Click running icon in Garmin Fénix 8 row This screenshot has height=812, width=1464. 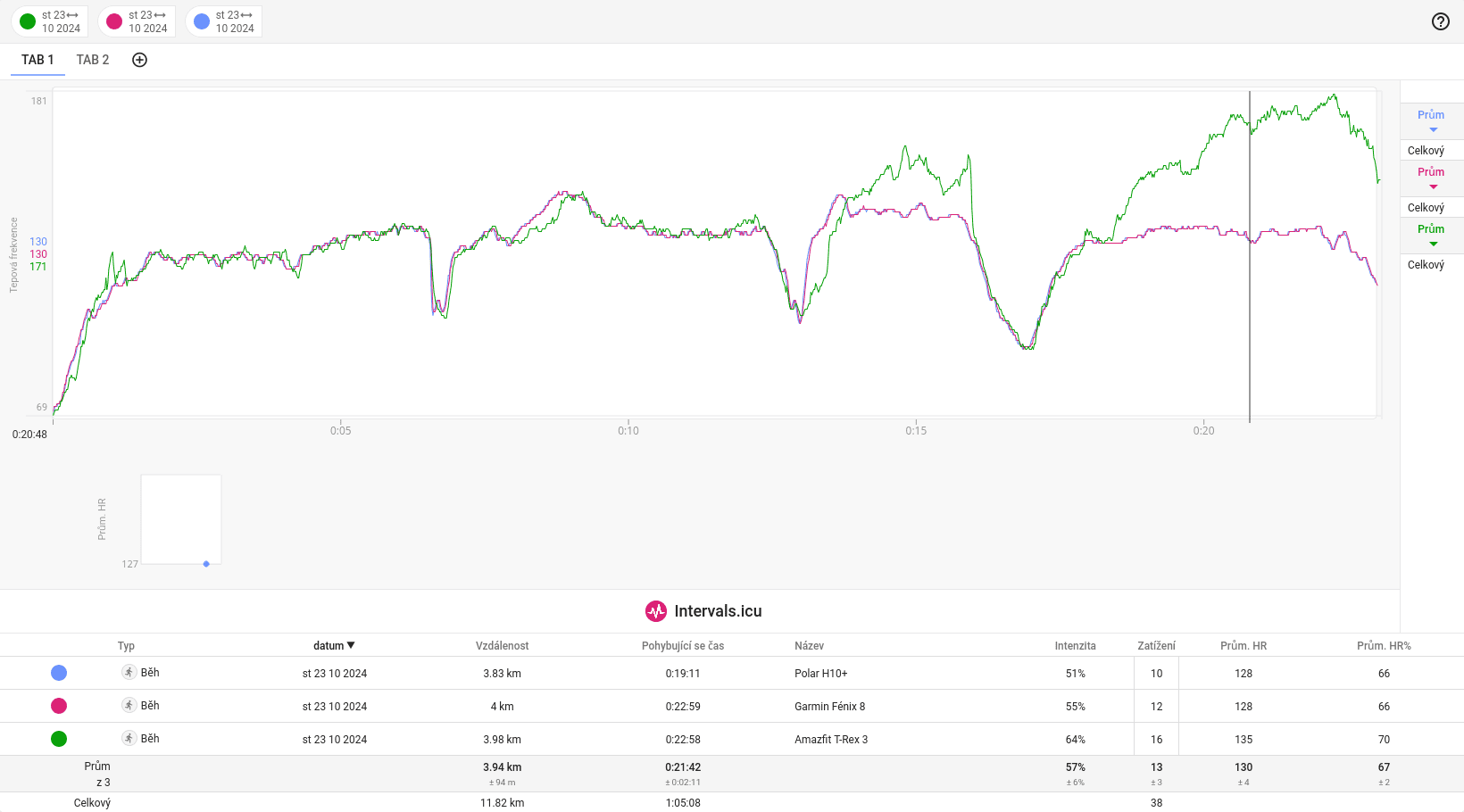pos(129,706)
